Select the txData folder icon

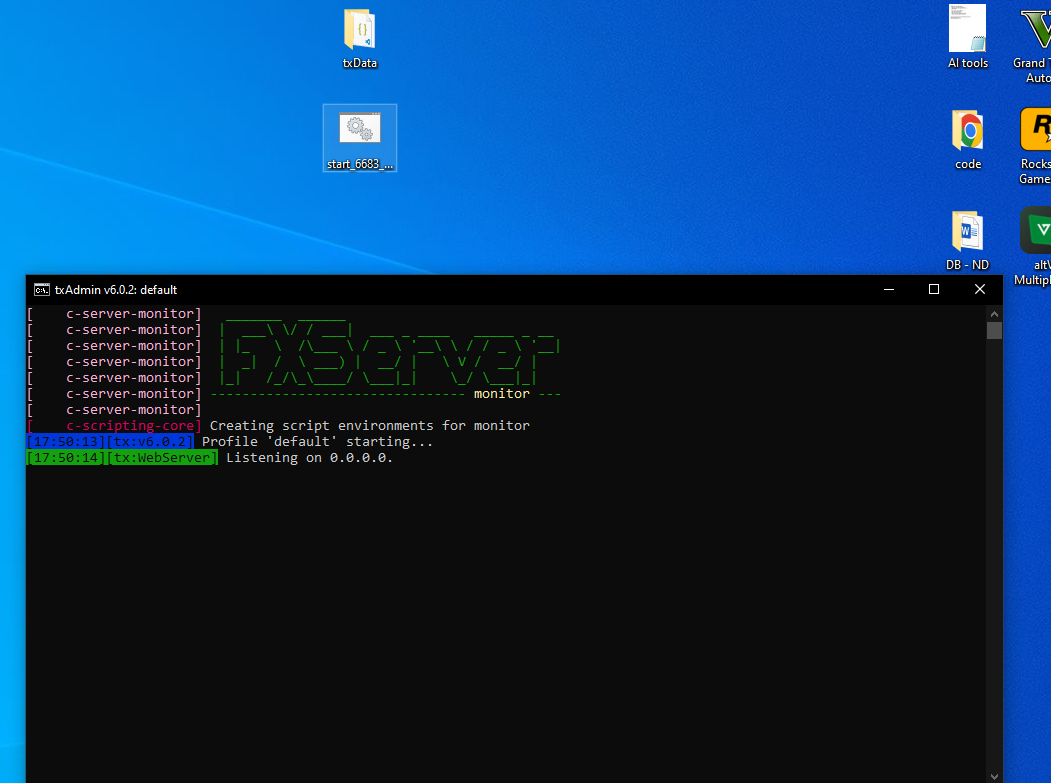click(x=359, y=30)
